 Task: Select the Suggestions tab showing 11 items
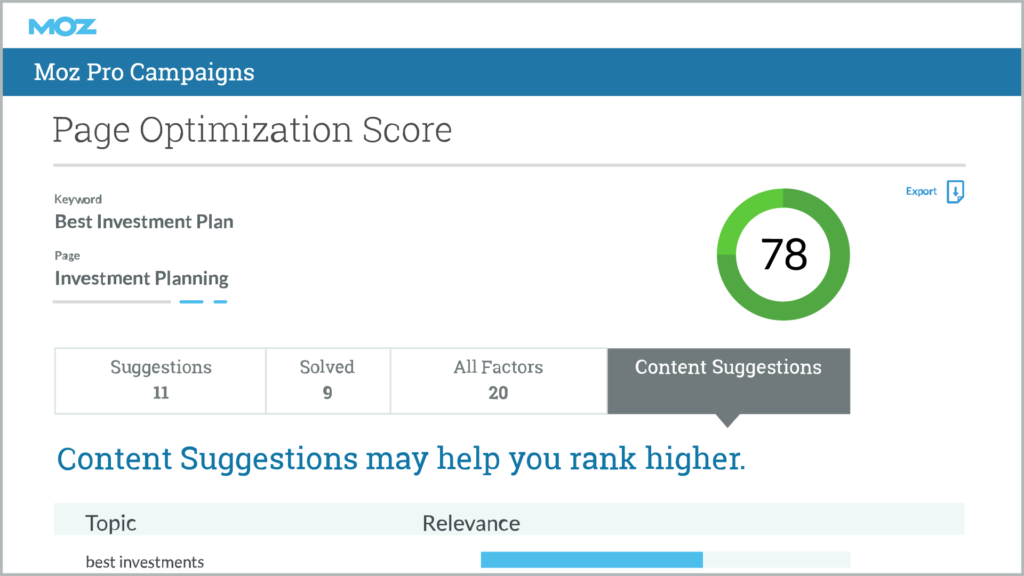[x=159, y=380]
